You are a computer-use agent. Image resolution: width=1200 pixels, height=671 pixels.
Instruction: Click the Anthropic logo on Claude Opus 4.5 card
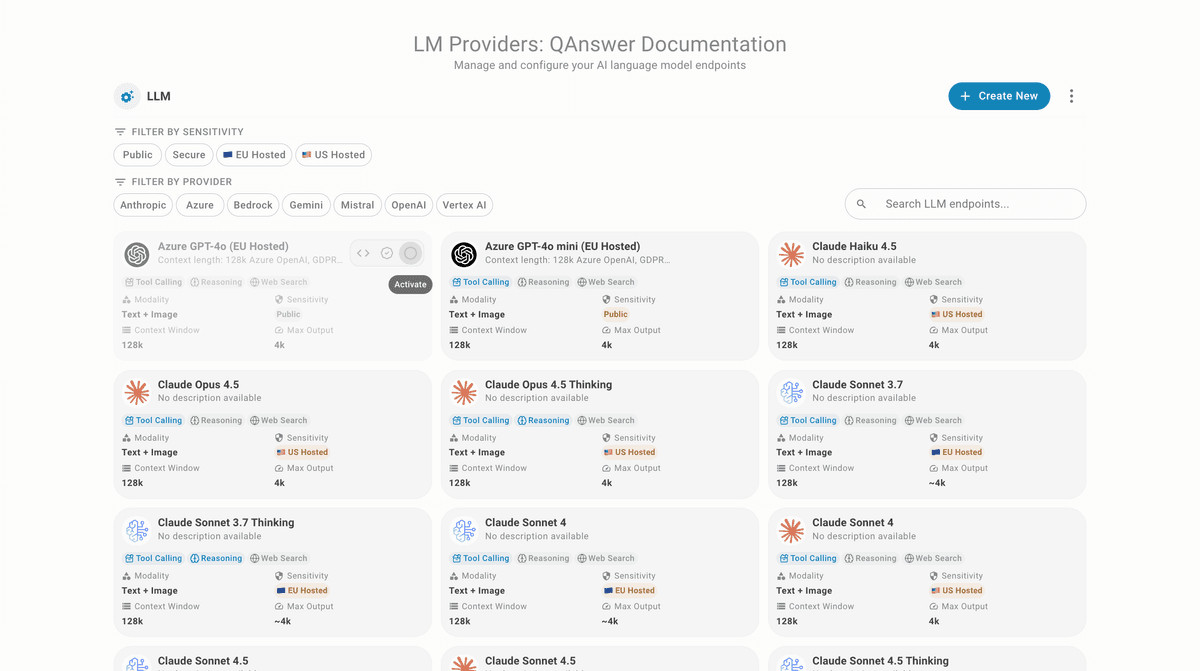[137, 392]
